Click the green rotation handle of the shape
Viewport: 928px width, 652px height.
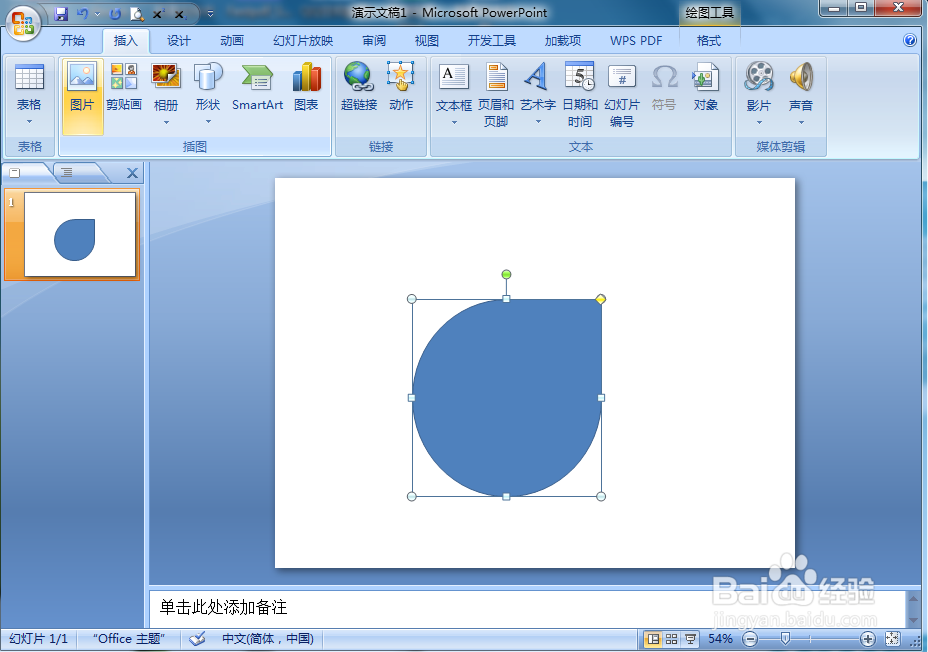click(x=506, y=274)
